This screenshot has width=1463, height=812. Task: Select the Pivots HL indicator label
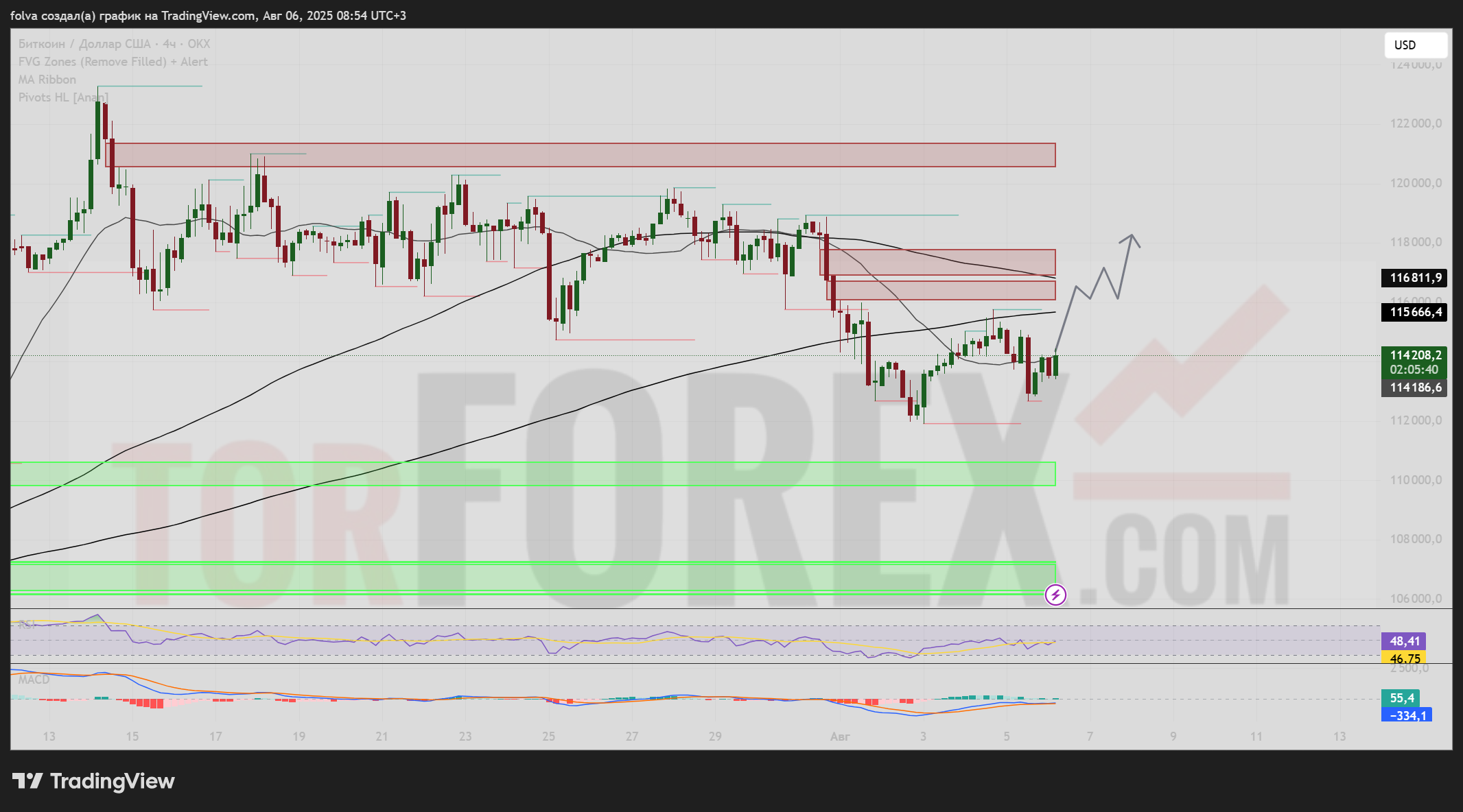tap(62, 97)
